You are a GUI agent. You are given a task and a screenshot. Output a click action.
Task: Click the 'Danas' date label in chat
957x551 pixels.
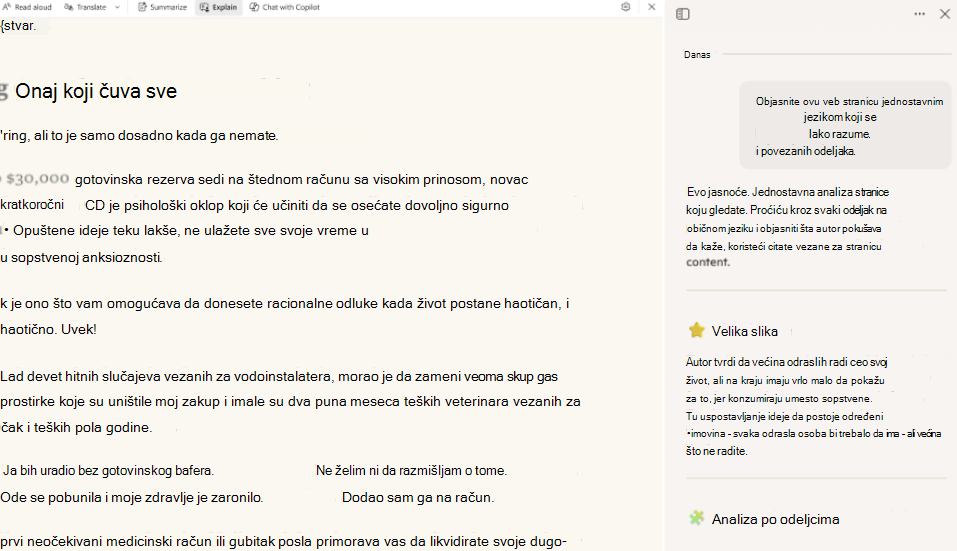point(697,54)
